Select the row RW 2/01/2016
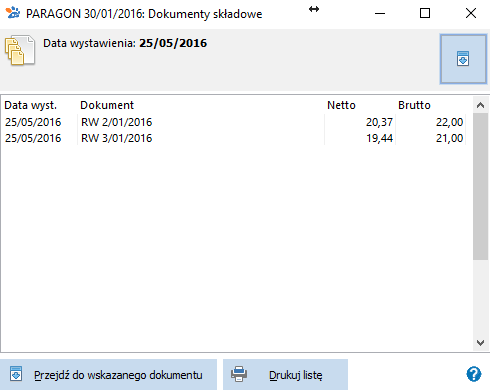The image size is (490, 391). pos(235,122)
